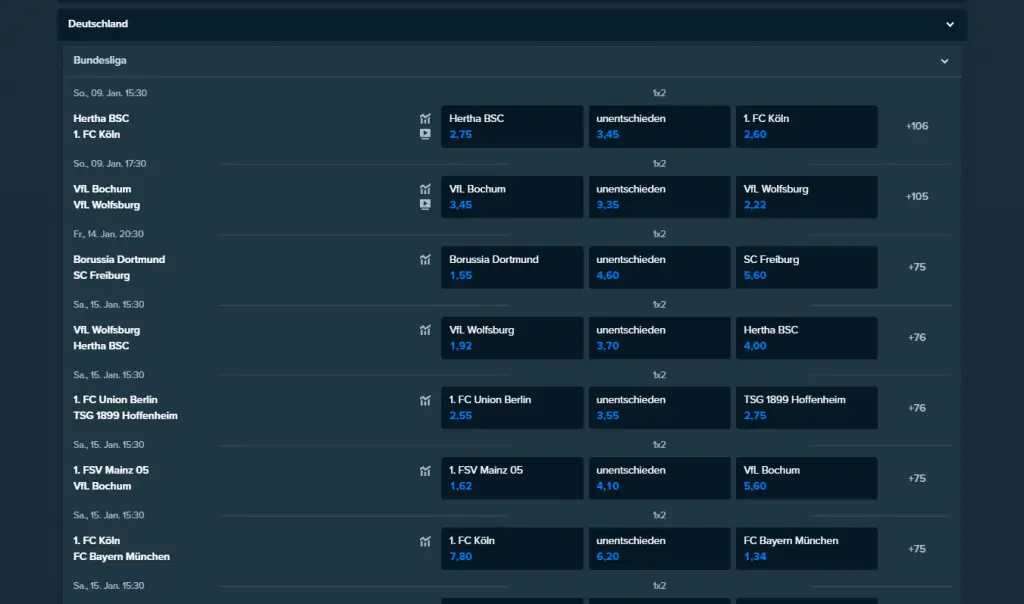Select unentschieden 6,20 for Köln vs Bayern
The image size is (1024, 604).
point(660,548)
